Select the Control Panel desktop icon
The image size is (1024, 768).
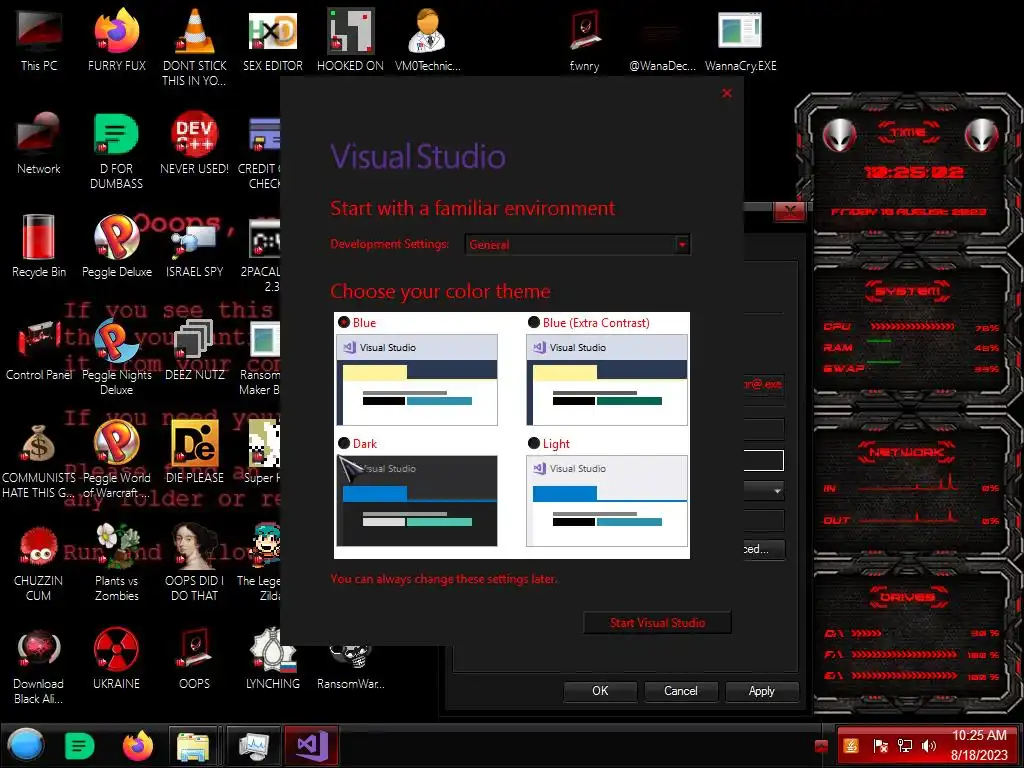[x=39, y=349]
